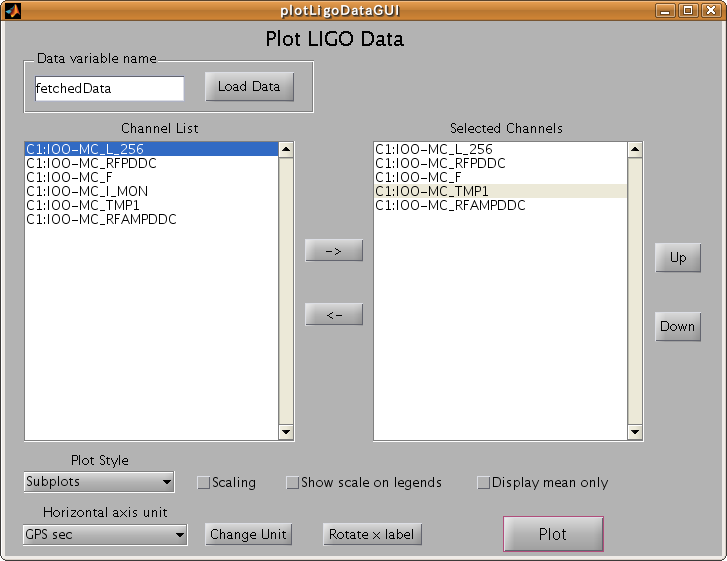
Task: Click the Plot button
Action: (x=553, y=534)
